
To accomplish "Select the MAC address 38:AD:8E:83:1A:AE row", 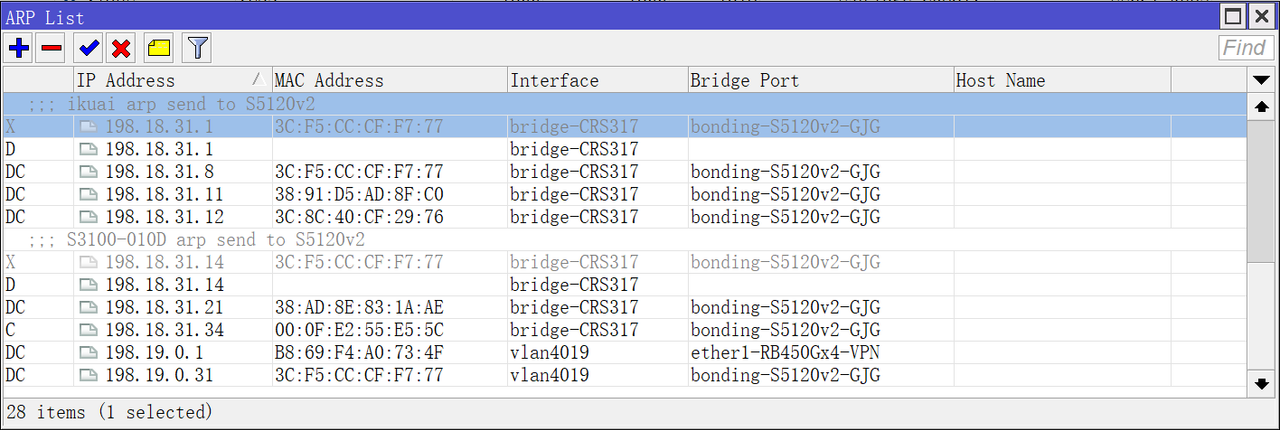I will tap(625, 307).
